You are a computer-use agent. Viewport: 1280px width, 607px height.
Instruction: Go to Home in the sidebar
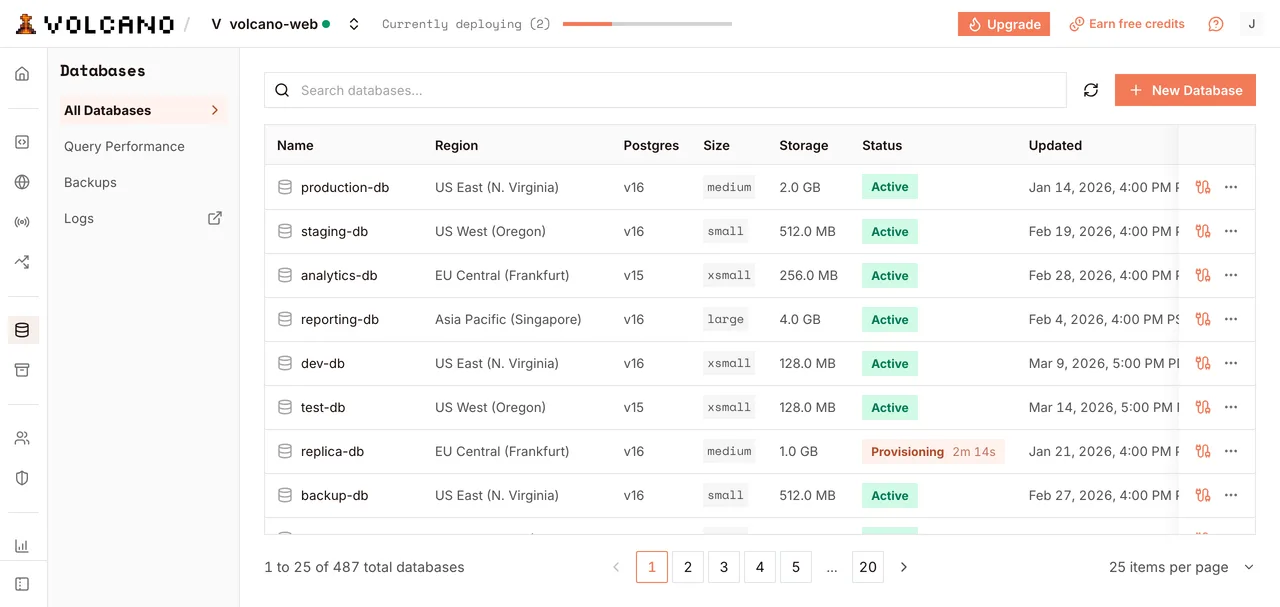(22, 74)
